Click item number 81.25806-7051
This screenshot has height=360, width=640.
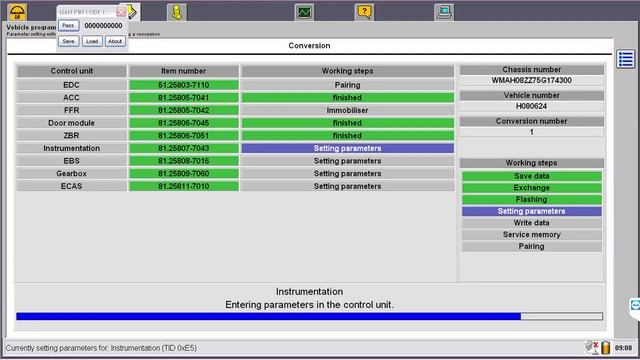coord(184,136)
